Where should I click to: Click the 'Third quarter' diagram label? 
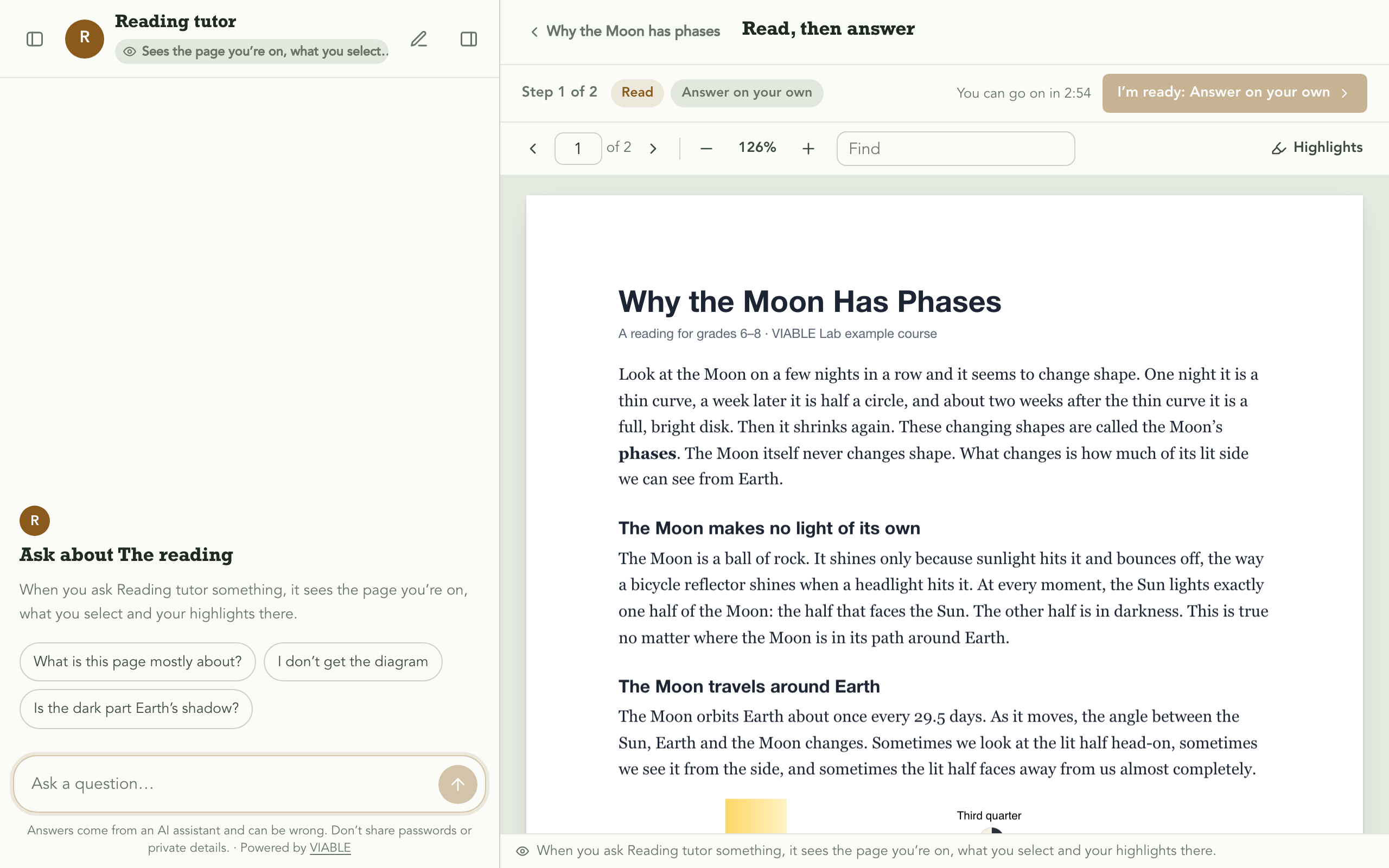[x=989, y=816]
